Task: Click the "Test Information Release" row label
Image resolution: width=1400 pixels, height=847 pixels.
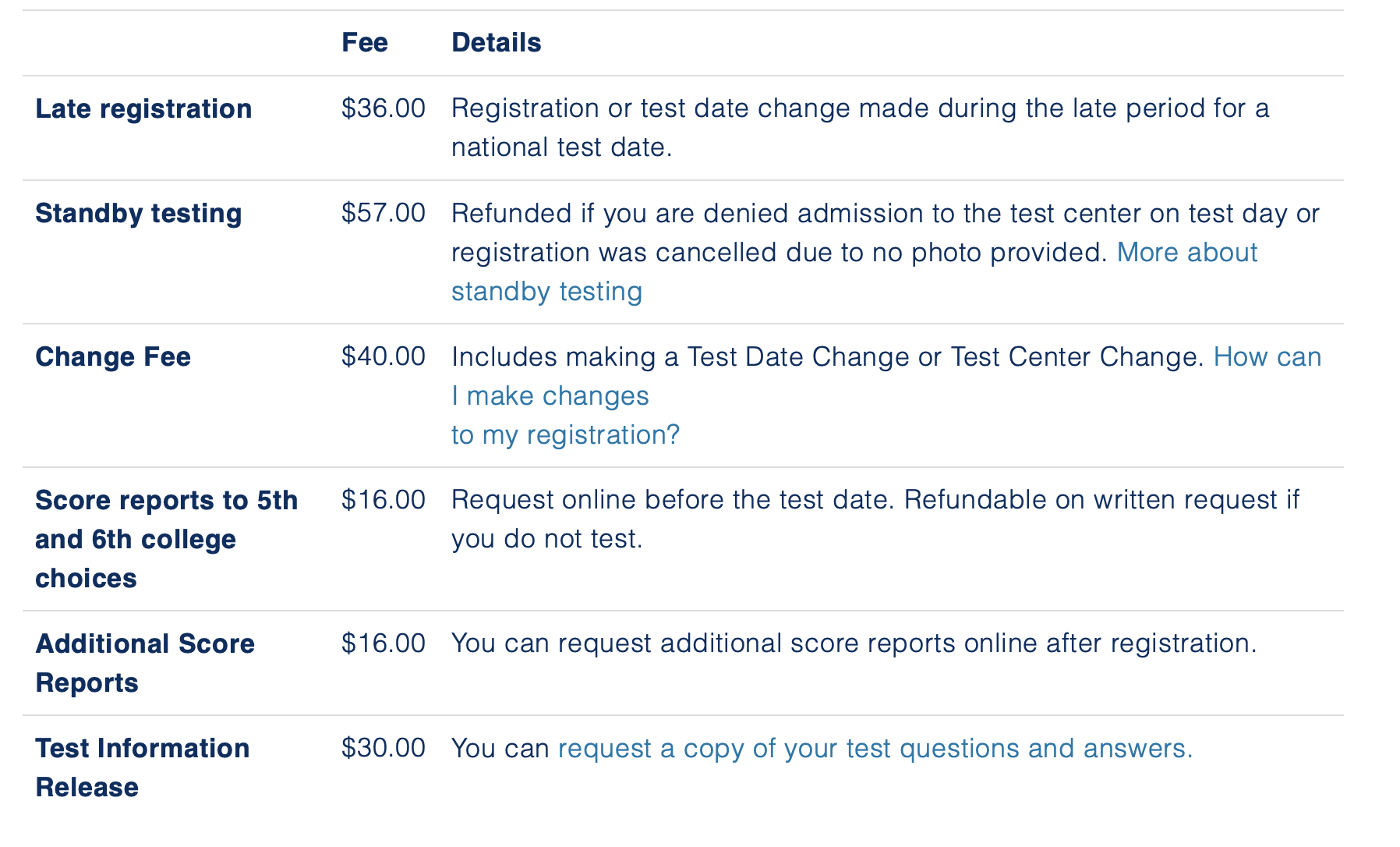Action: (x=142, y=767)
